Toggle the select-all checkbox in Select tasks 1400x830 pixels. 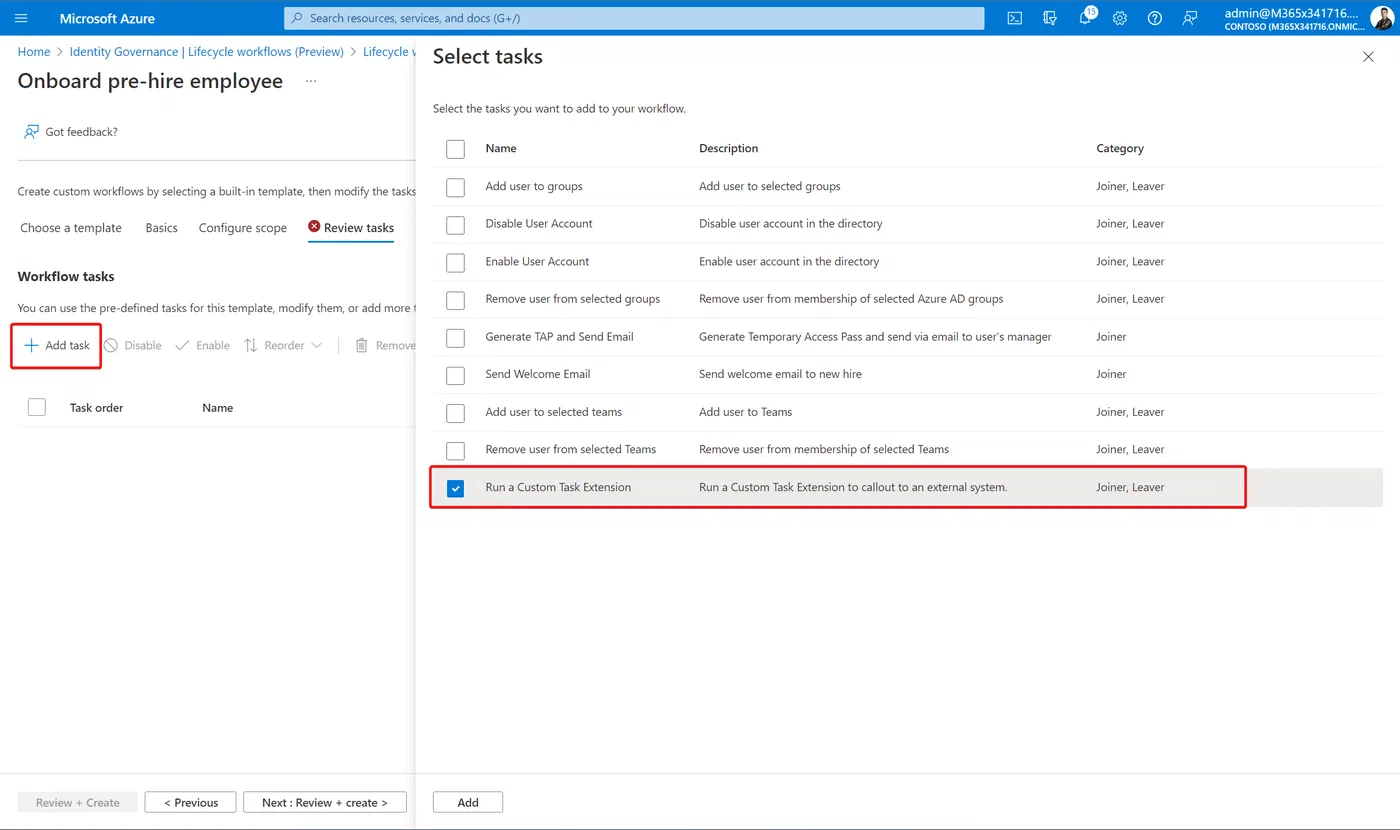[x=455, y=149]
